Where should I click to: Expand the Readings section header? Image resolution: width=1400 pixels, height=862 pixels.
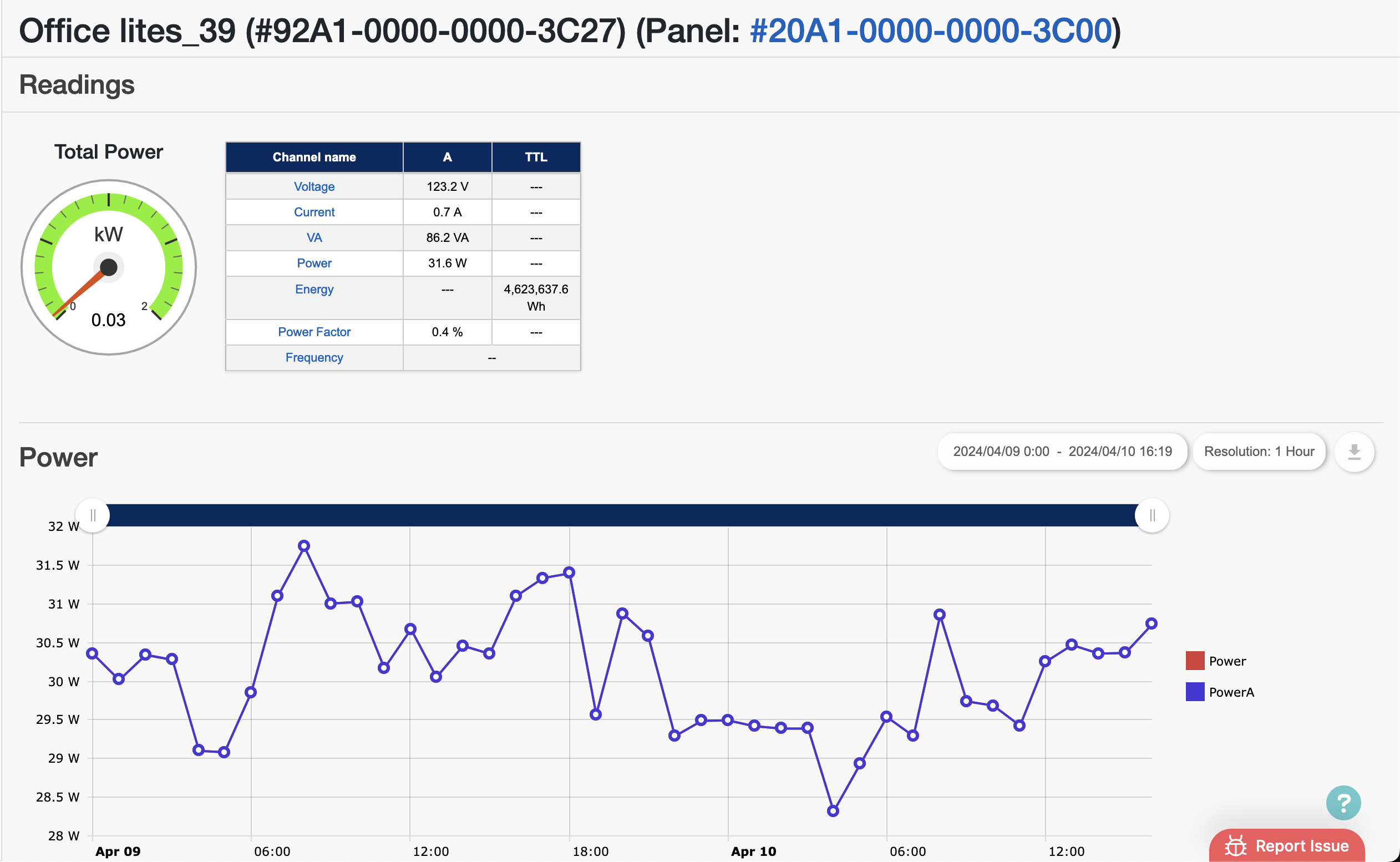pos(77,84)
